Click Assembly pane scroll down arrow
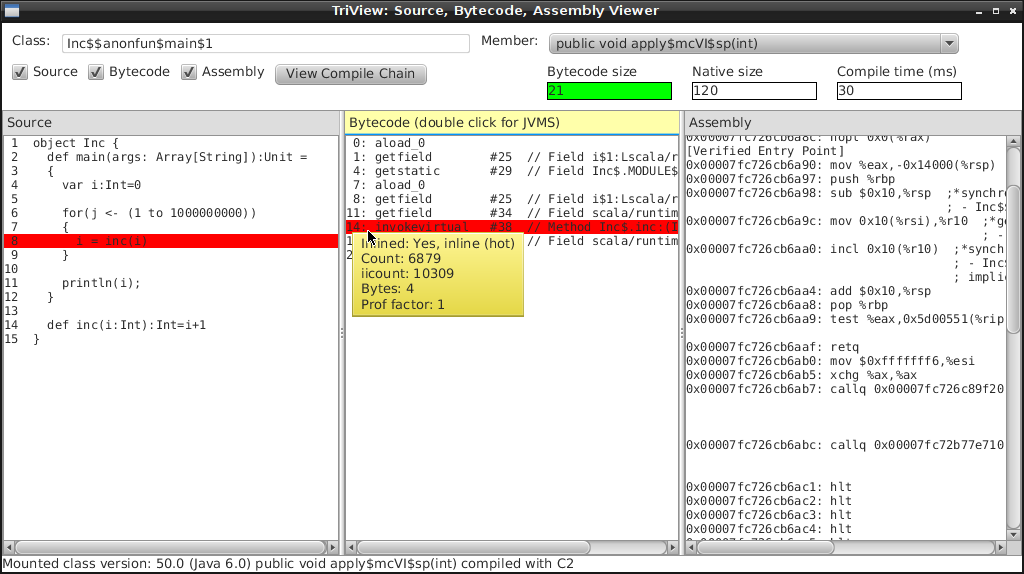The width and height of the screenshot is (1024, 574). tap(1013, 535)
